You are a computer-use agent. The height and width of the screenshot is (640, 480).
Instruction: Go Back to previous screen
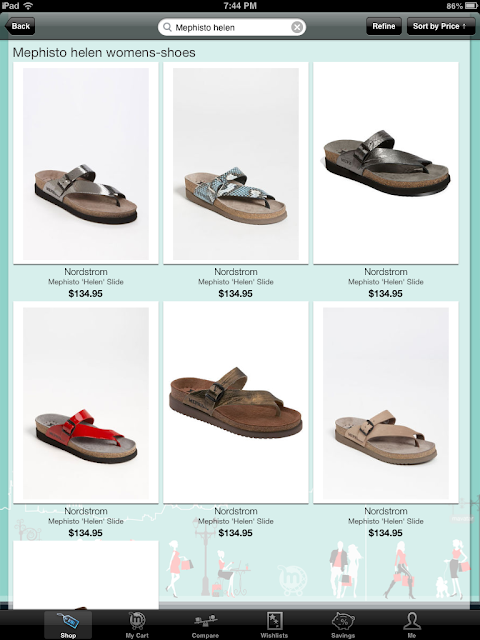point(20,27)
